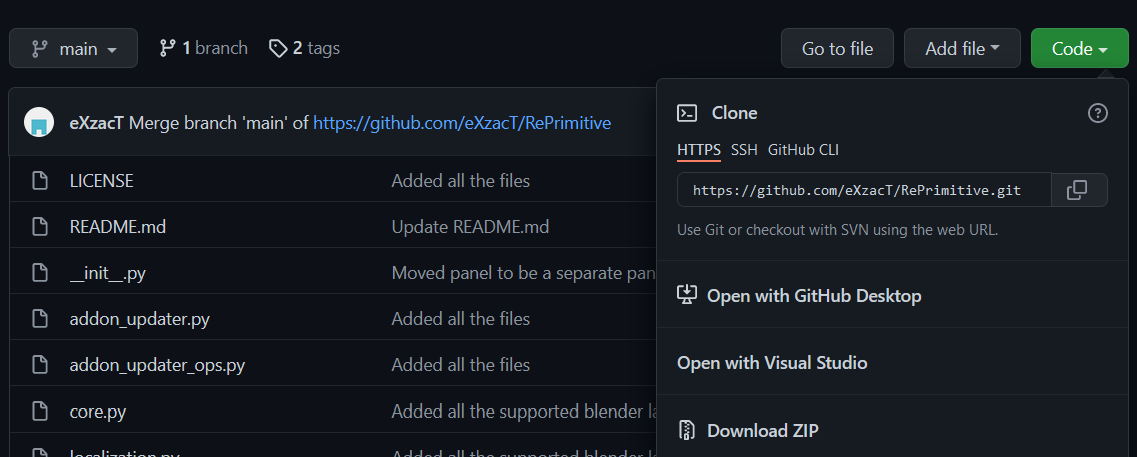This screenshot has height=457, width=1137.
Task: Click the file icon beside addon_updater_ops.py
Action: click(40, 365)
